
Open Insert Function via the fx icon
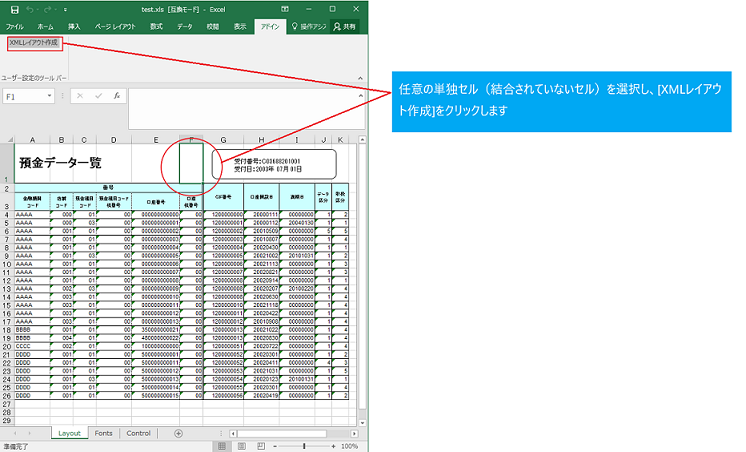(117, 96)
